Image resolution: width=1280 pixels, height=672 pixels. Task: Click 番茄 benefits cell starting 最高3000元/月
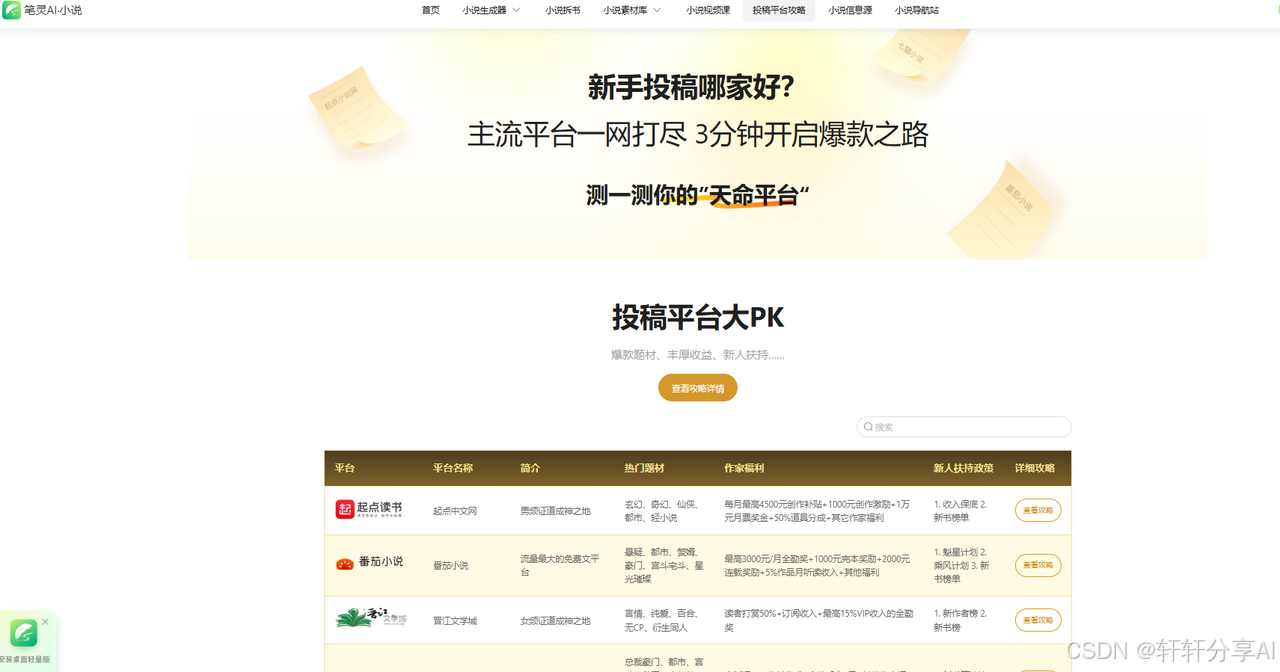pos(817,565)
